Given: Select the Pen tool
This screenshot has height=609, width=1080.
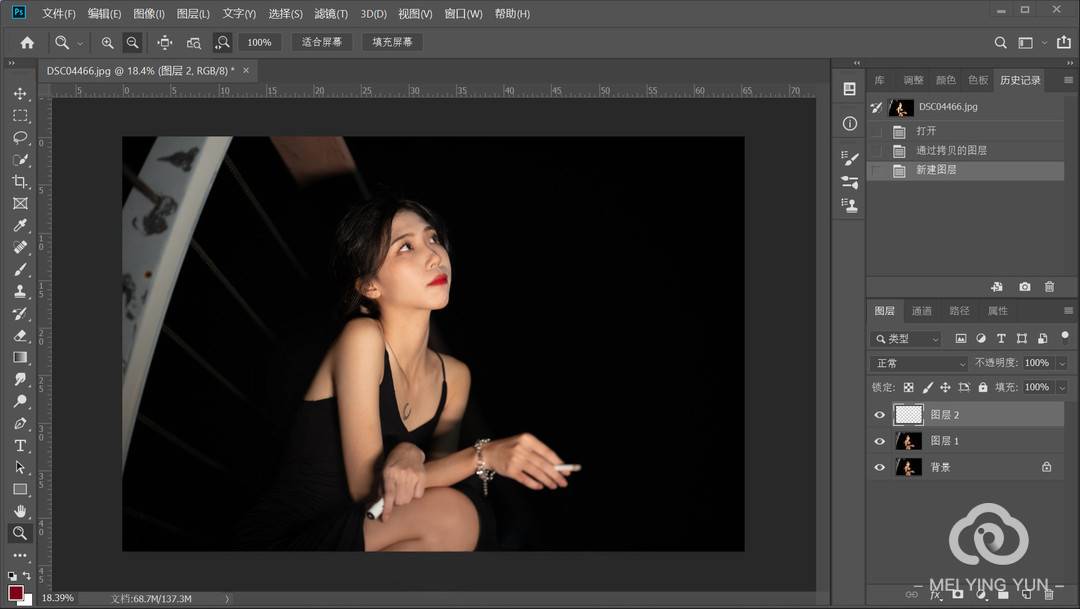Looking at the screenshot, I should pos(20,423).
